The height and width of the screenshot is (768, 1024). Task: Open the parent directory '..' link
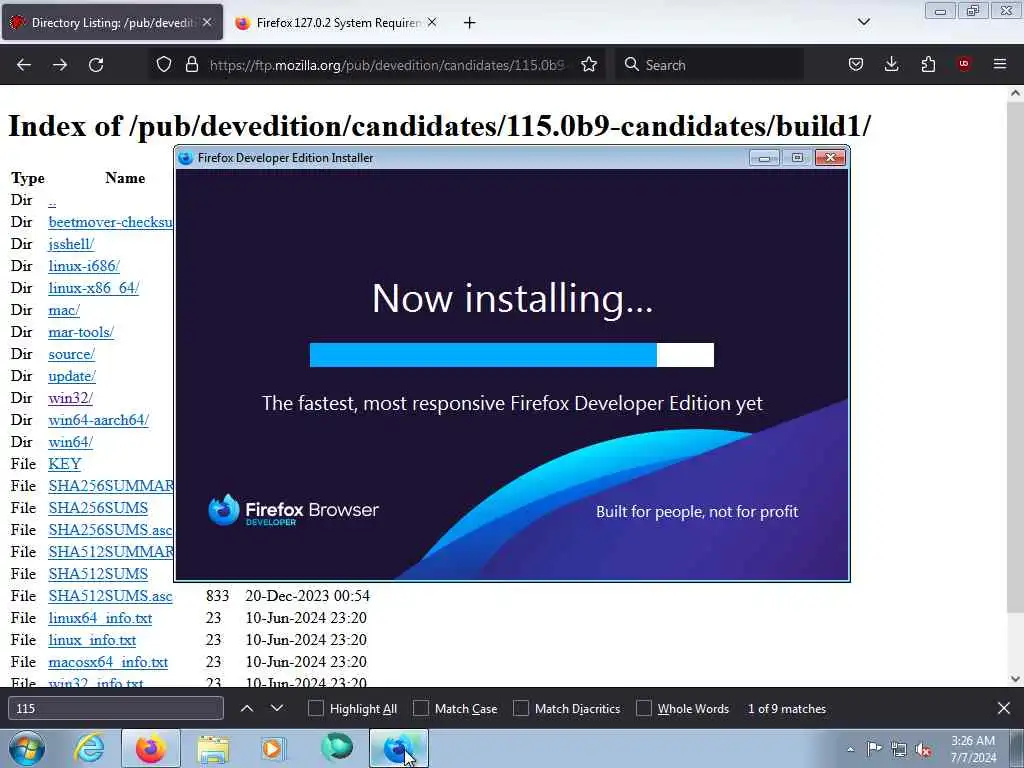52,200
